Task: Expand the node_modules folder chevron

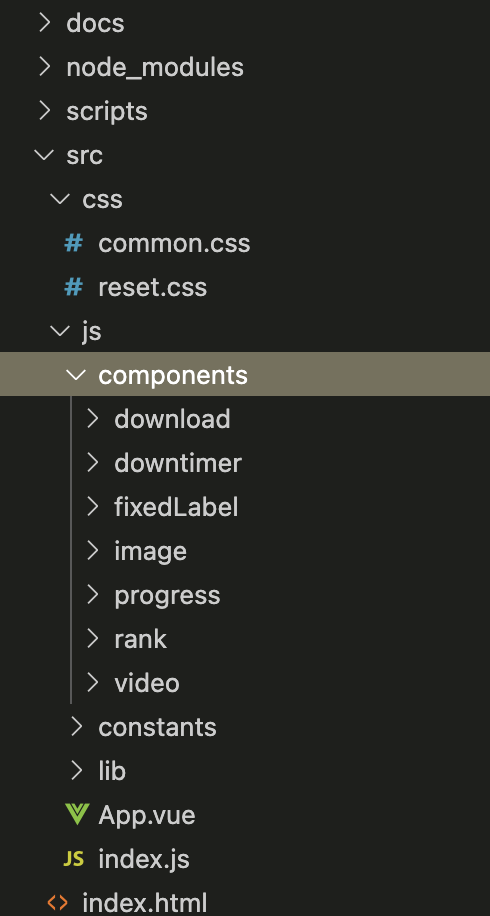Action: (44, 67)
